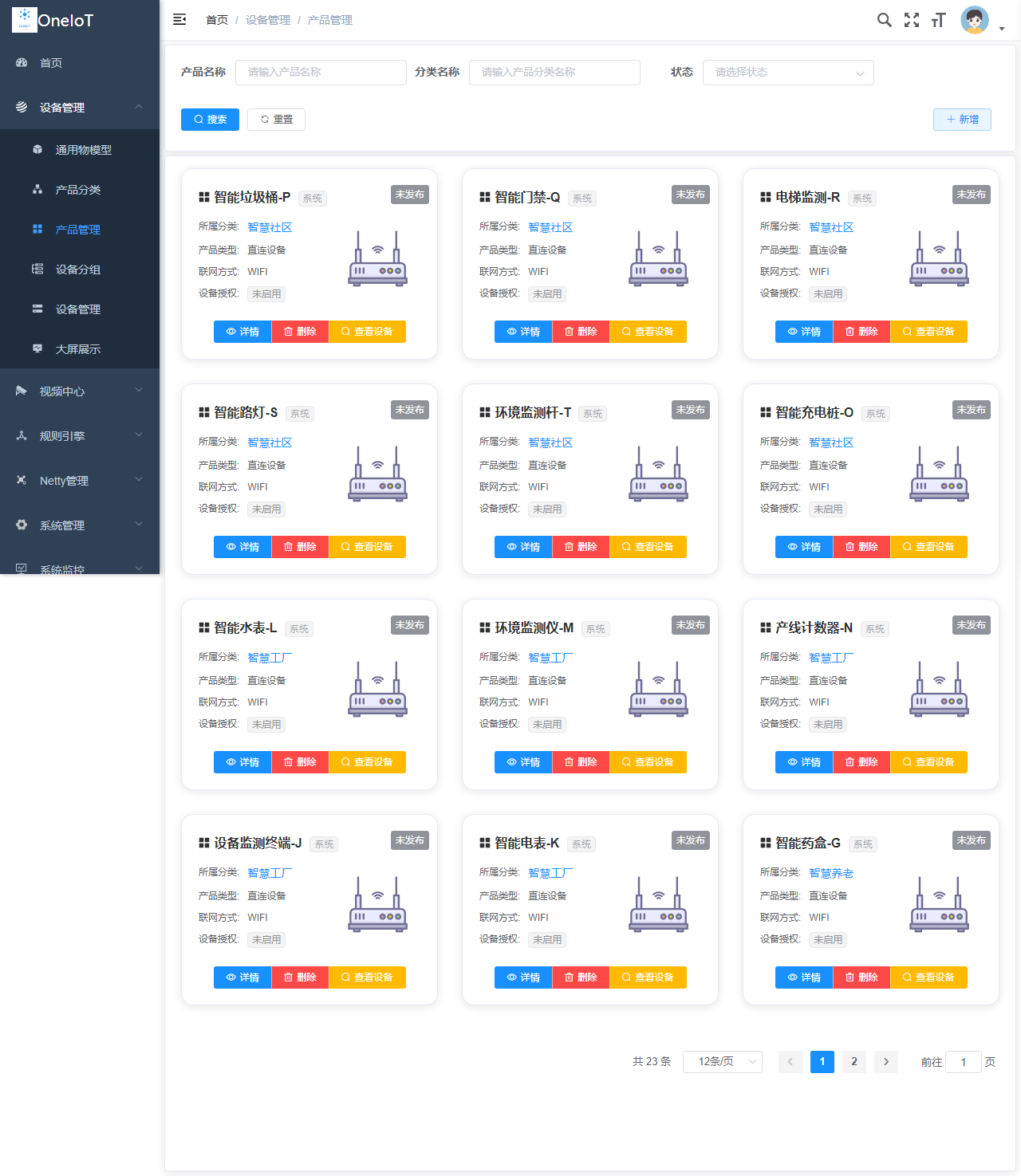
Task: Click the 搜索 button
Action: coord(210,120)
